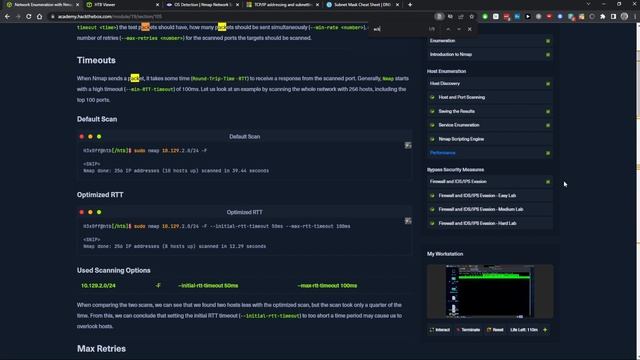The image size is (640, 360).
Task: Reset the workstation instance
Action: (495, 330)
